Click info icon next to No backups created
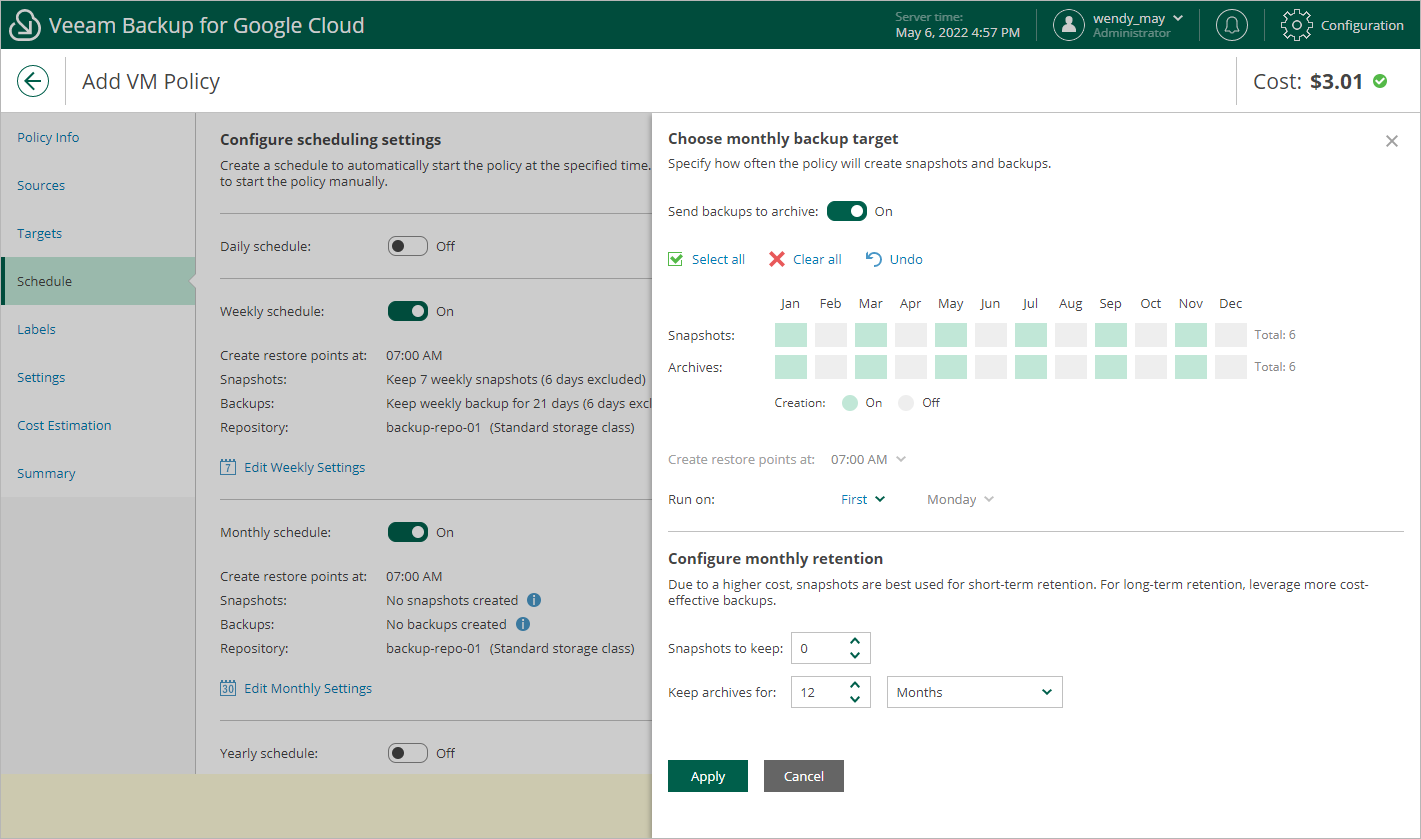The height and width of the screenshot is (839, 1421). (x=522, y=624)
